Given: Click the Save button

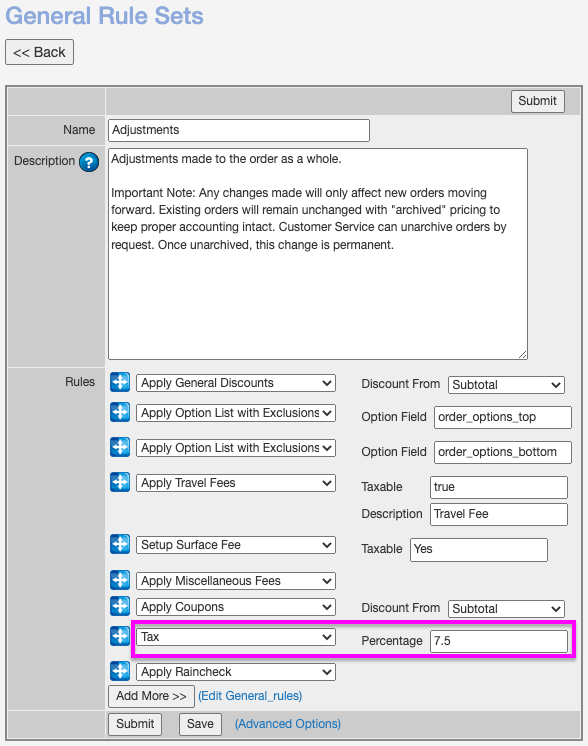Looking at the screenshot, I should 200,724.
